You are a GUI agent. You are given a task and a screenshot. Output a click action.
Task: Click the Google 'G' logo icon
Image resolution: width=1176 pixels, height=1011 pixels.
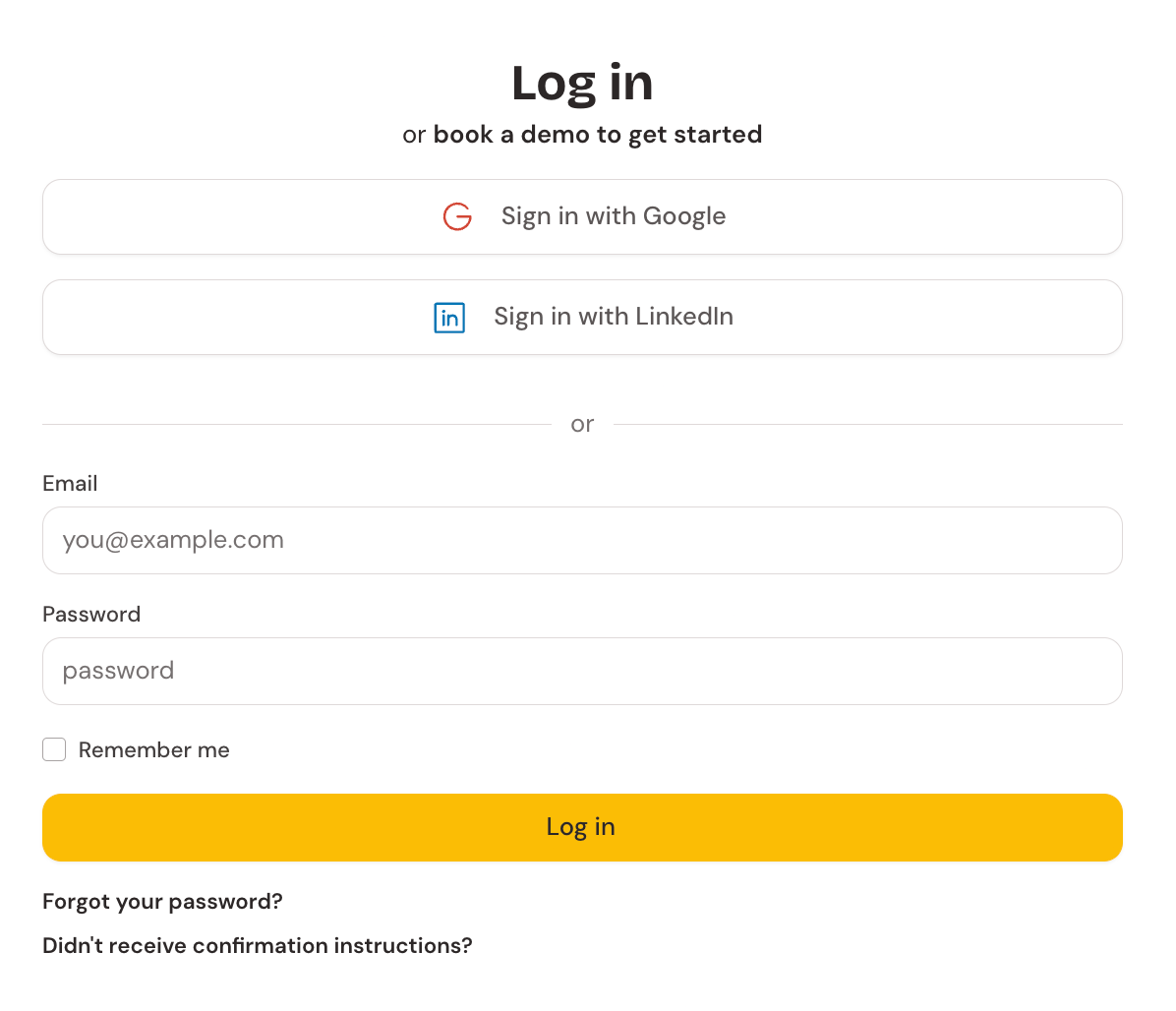[x=457, y=216]
